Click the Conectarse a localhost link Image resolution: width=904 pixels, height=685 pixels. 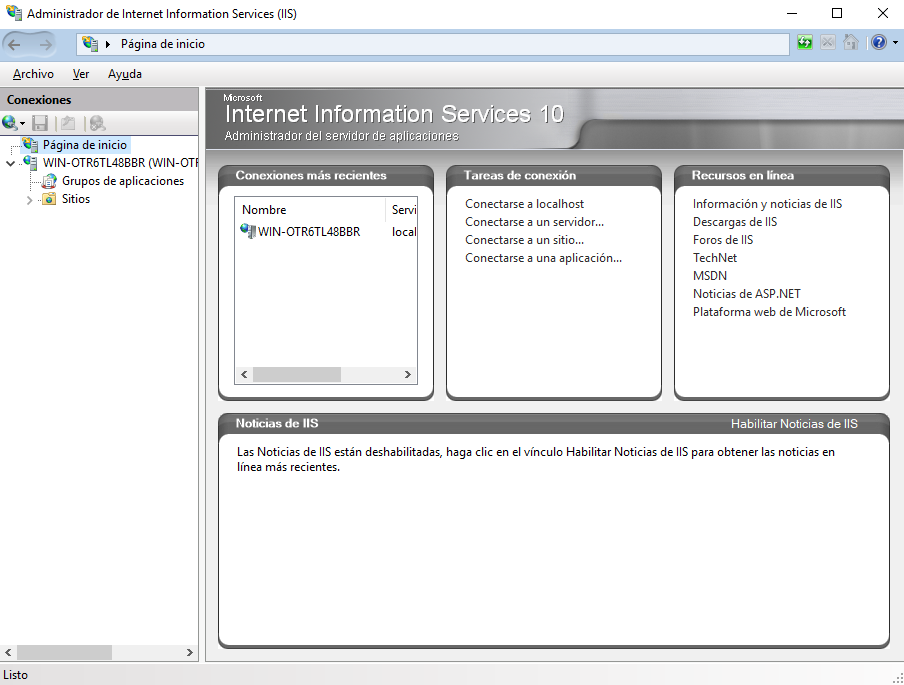click(524, 204)
